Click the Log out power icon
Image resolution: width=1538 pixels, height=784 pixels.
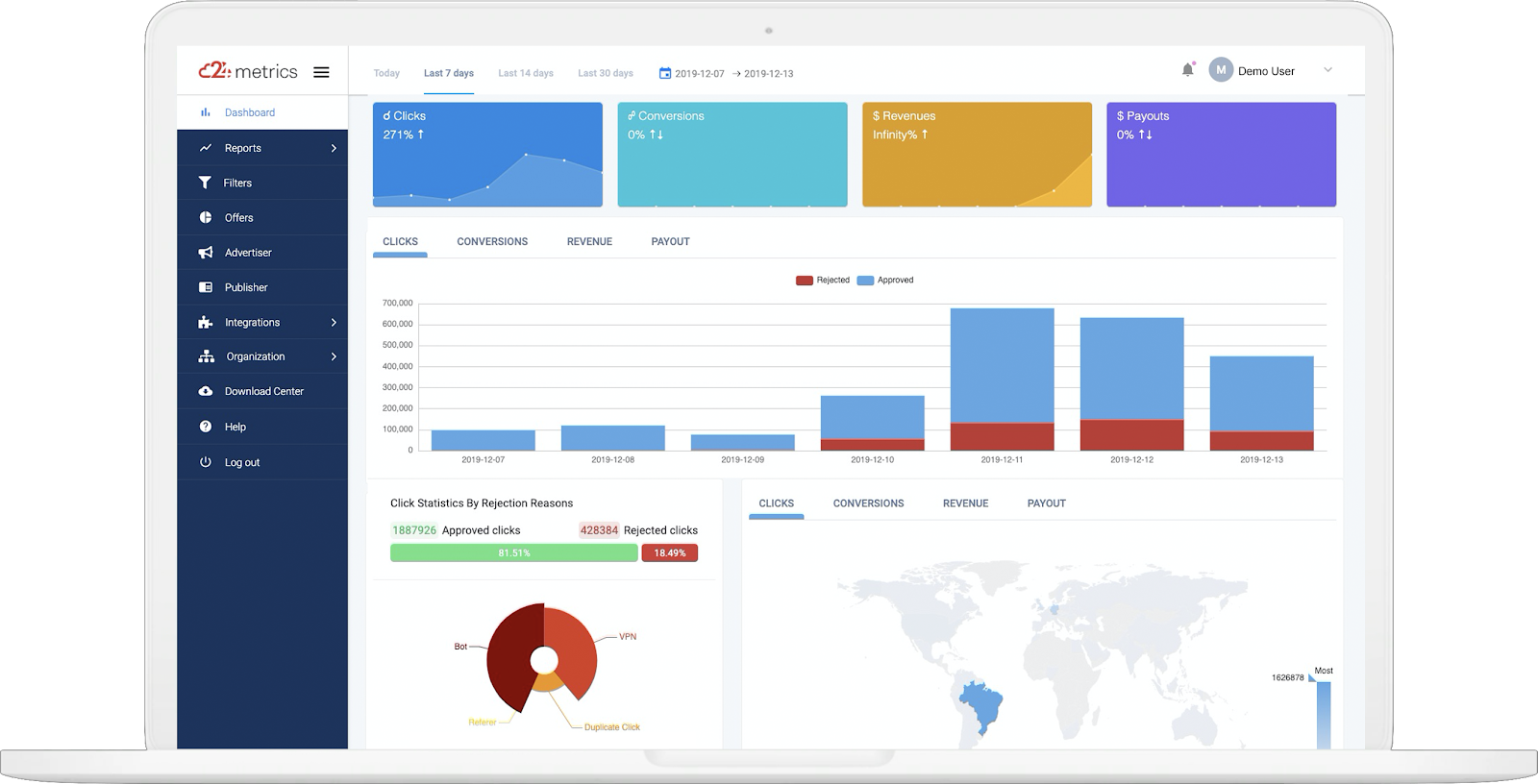pos(205,462)
